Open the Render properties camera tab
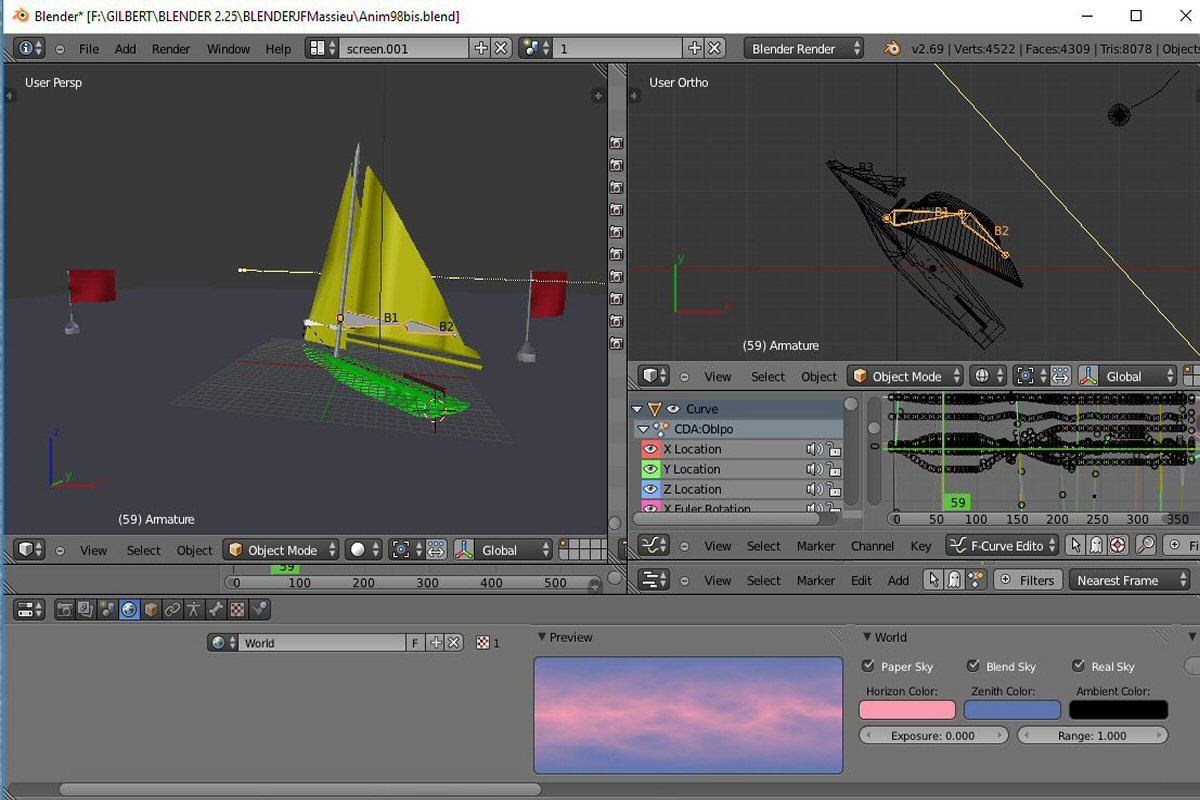This screenshot has width=1200, height=800. tap(65, 609)
